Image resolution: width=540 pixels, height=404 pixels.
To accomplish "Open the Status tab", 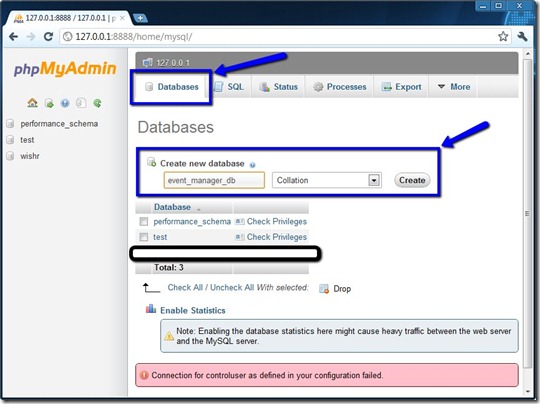I will click(x=279, y=87).
